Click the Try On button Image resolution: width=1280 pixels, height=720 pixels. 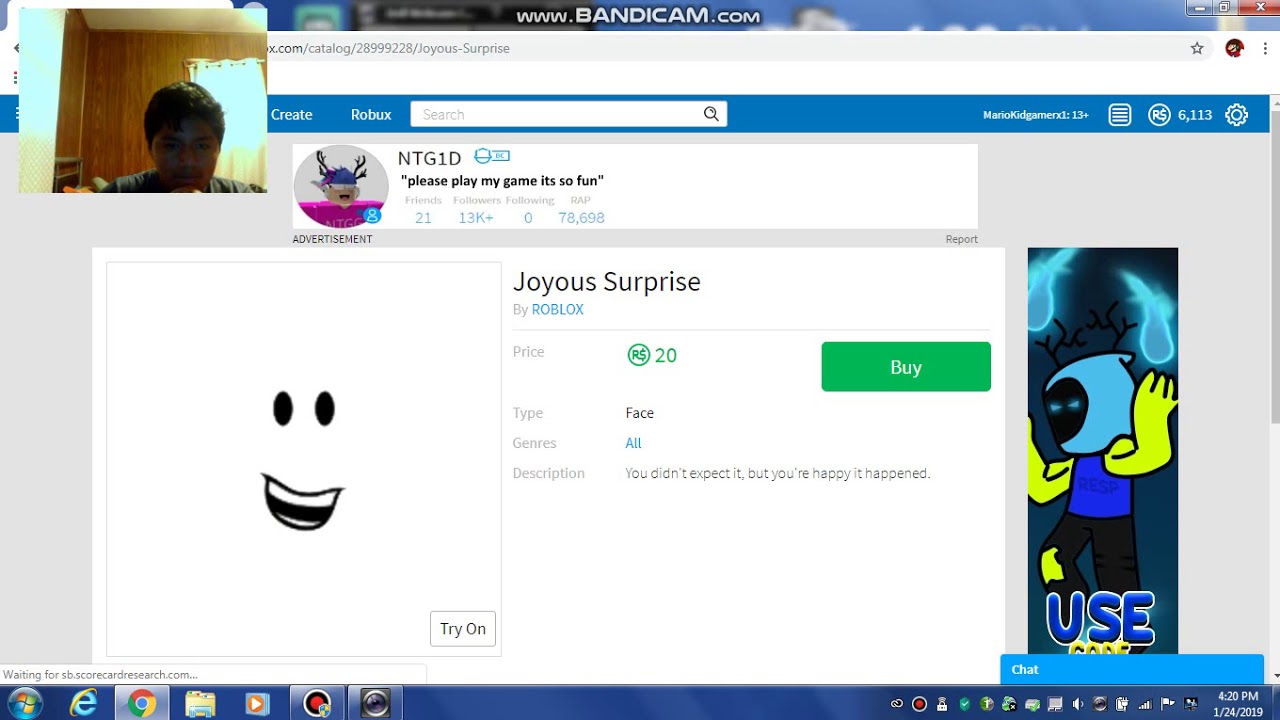(463, 629)
